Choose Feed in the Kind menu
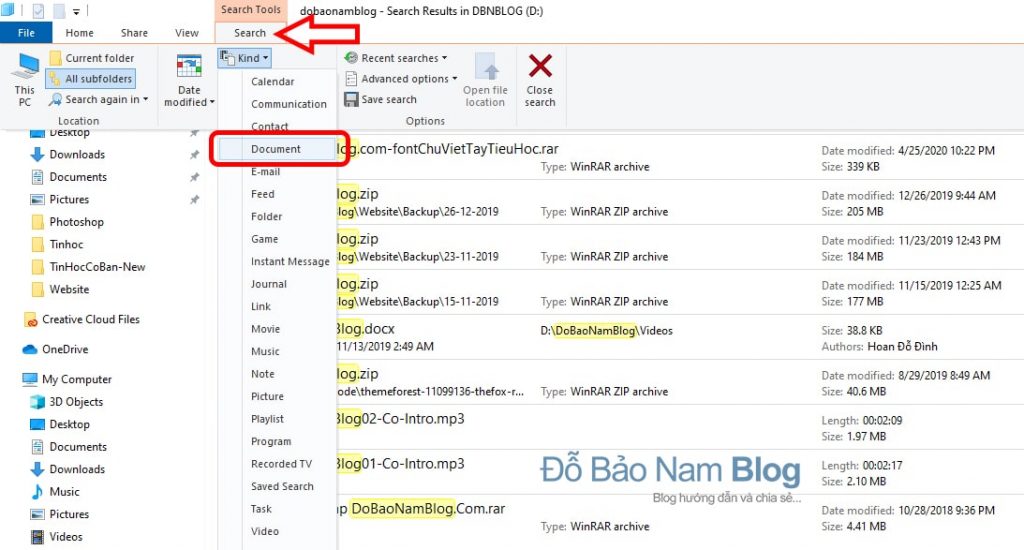The height and width of the screenshot is (550, 1024). click(x=278, y=194)
